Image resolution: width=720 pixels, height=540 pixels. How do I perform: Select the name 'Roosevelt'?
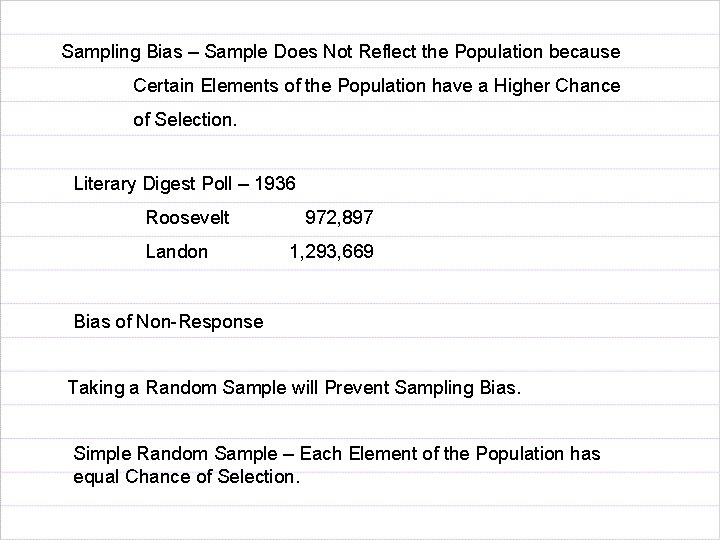[187, 217]
